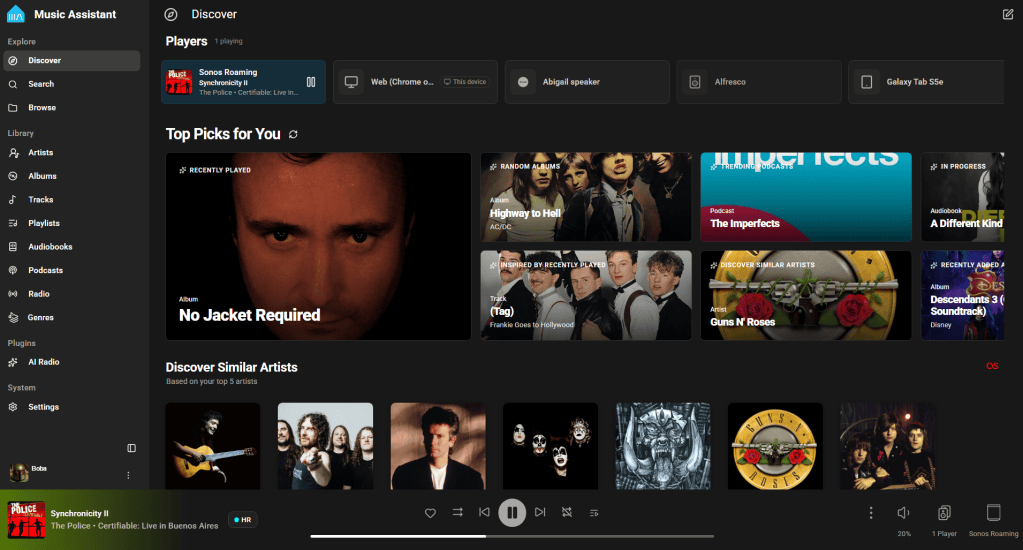The height and width of the screenshot is (550, 1023).
Task: Click the Playlists sidebar icon
Action: tap(13, 223)
